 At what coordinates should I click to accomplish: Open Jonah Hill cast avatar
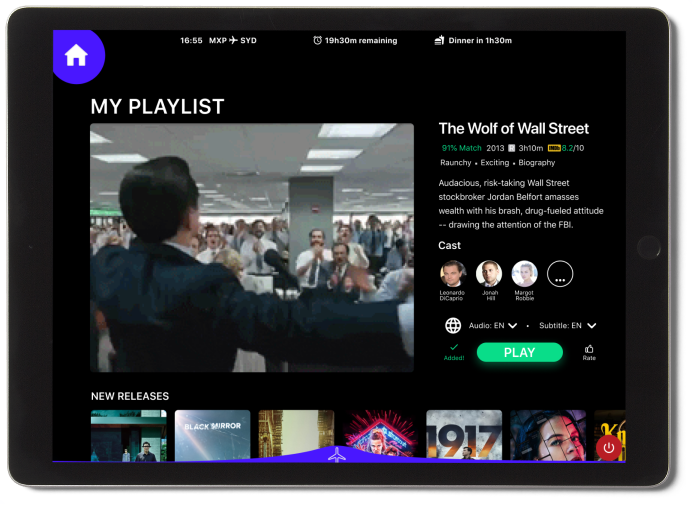[x=489, y=274]
